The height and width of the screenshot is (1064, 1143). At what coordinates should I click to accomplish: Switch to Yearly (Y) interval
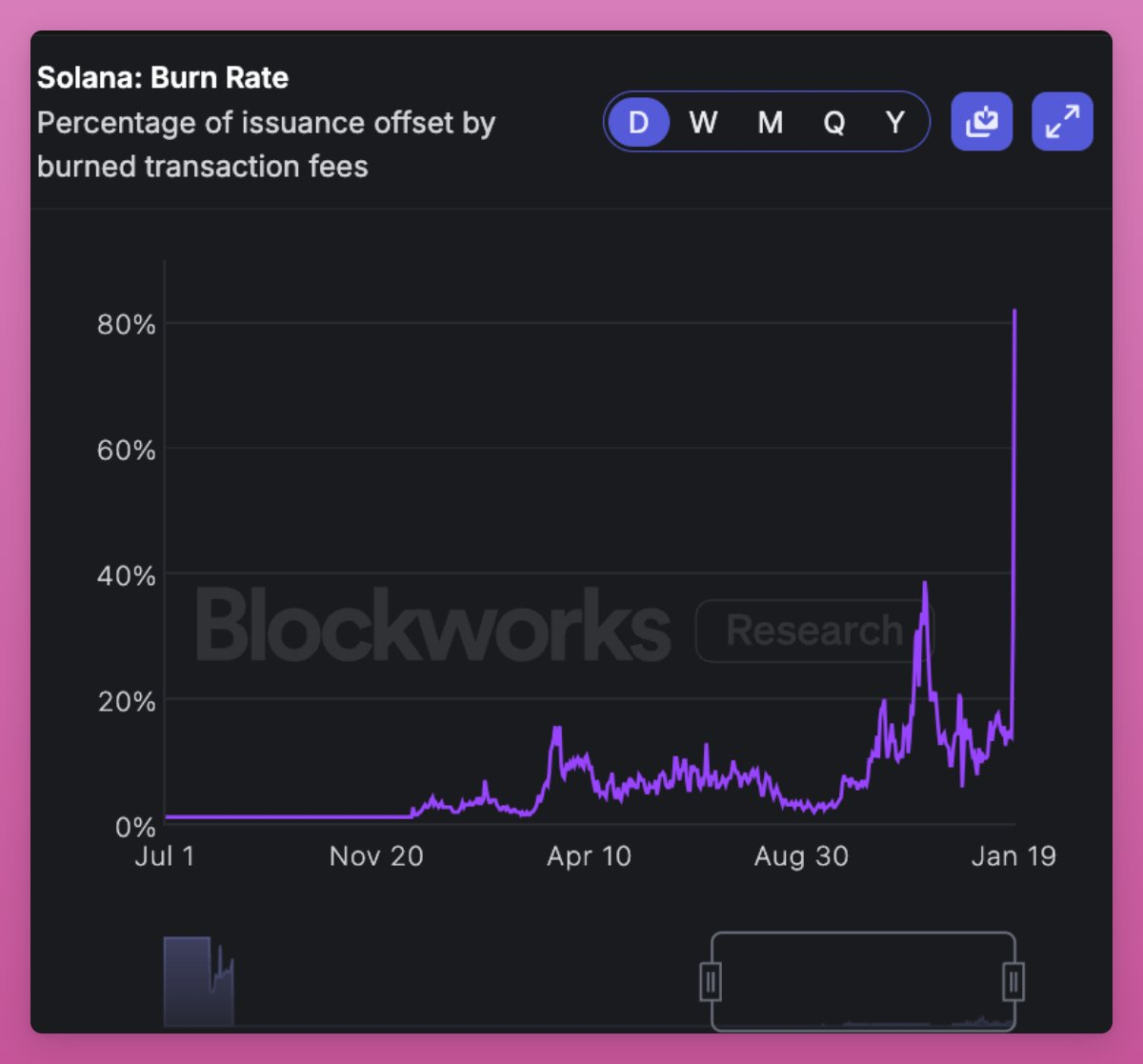point(894,122)
